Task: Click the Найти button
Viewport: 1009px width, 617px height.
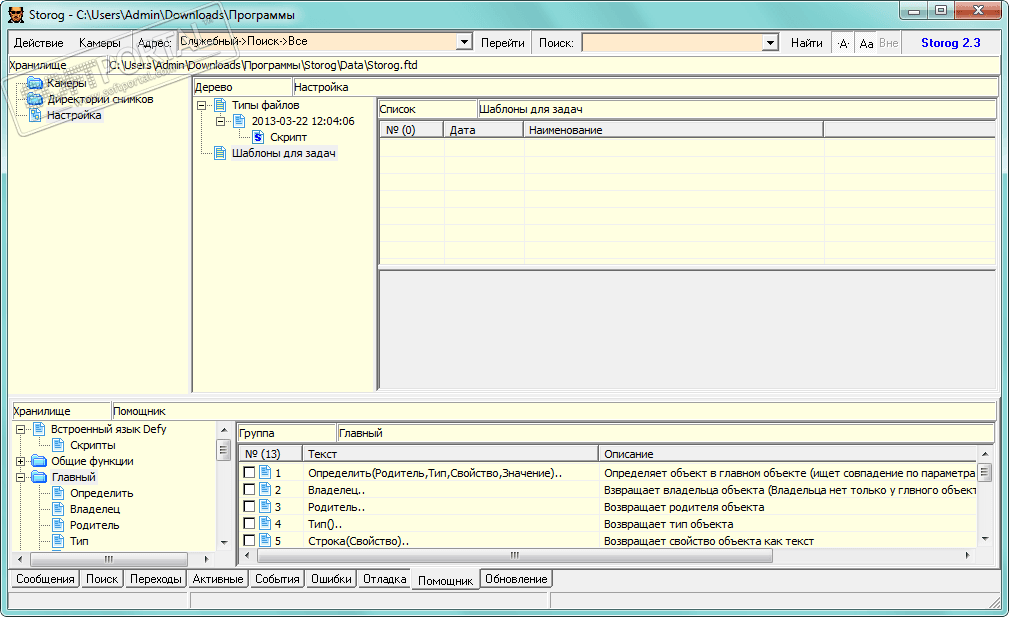Action: coord(806,43)
